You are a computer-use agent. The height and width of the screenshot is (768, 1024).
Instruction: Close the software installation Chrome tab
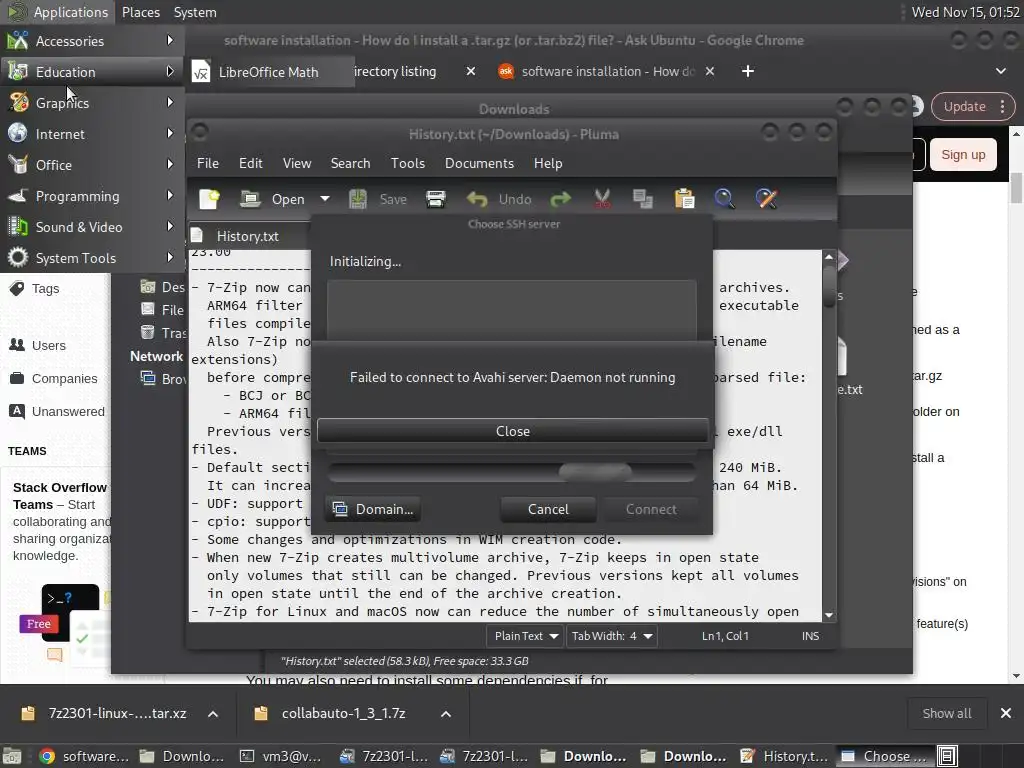710,71
